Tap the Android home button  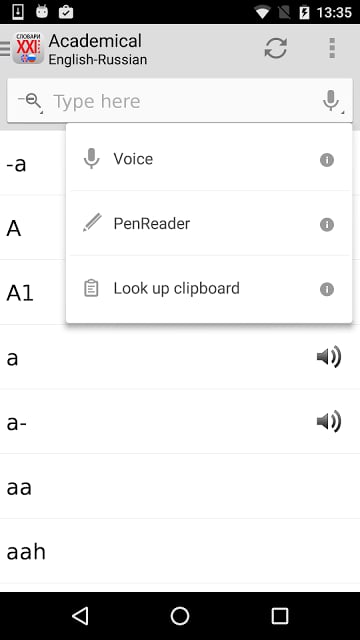click(x=180, y=616)
